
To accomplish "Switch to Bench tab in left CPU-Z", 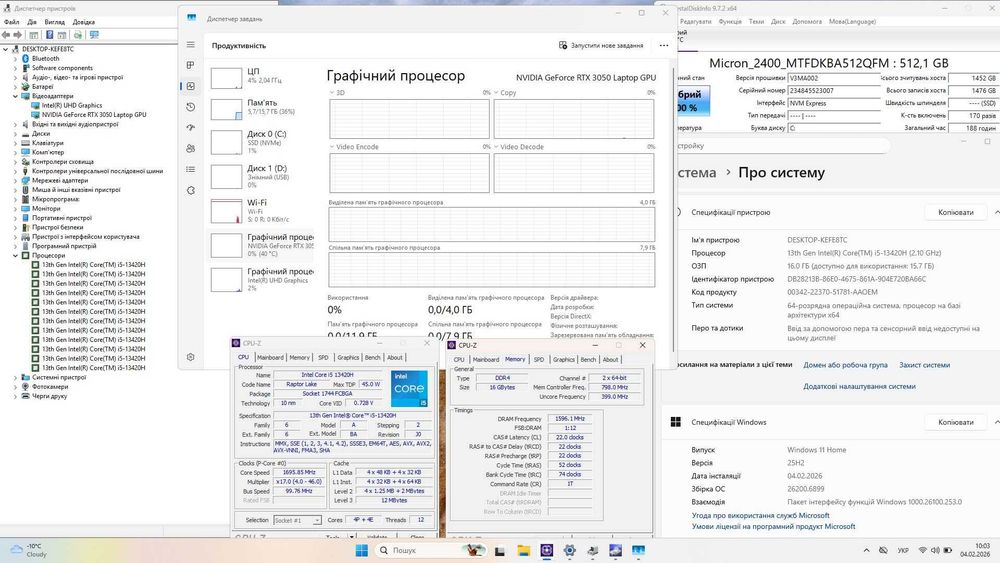I will [372, 358].
